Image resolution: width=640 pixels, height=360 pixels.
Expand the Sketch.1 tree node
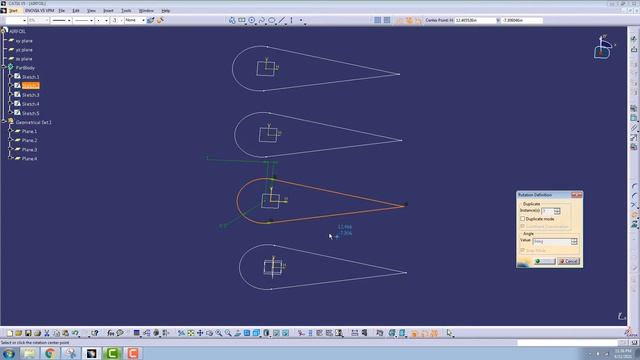tap(11, 76)
